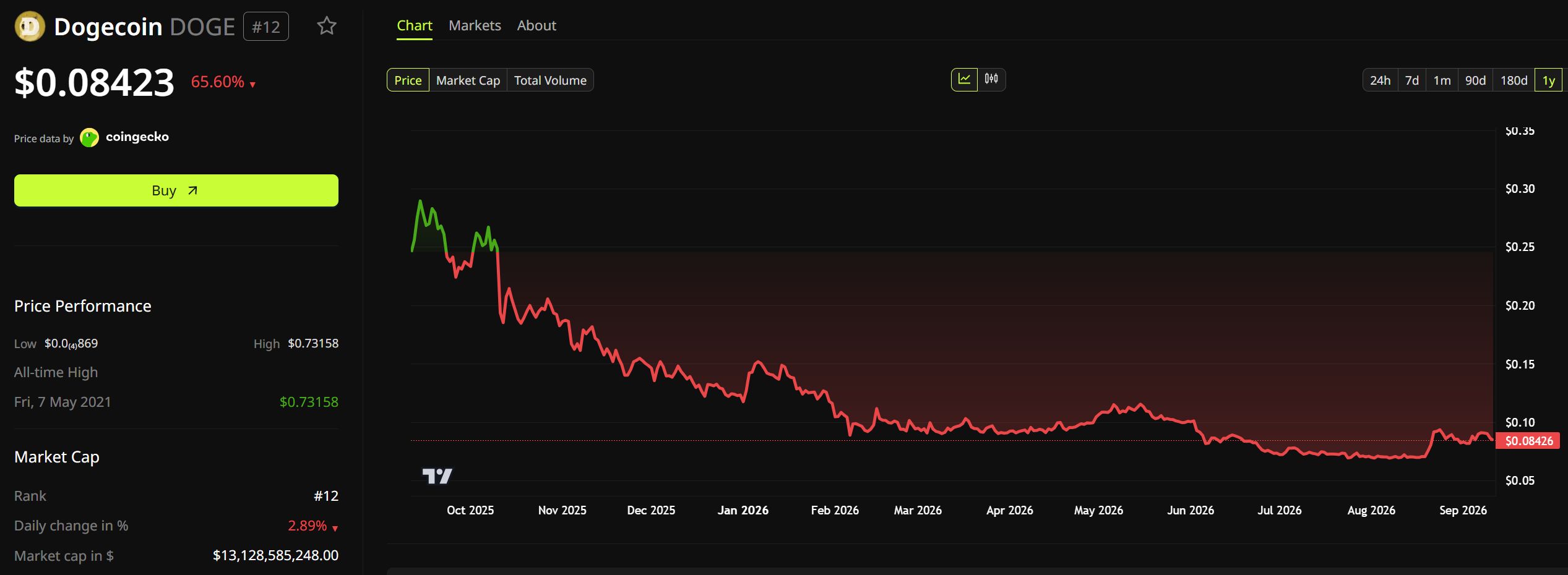
Task: Set chart range to 1y
Action: point(1548,80)
